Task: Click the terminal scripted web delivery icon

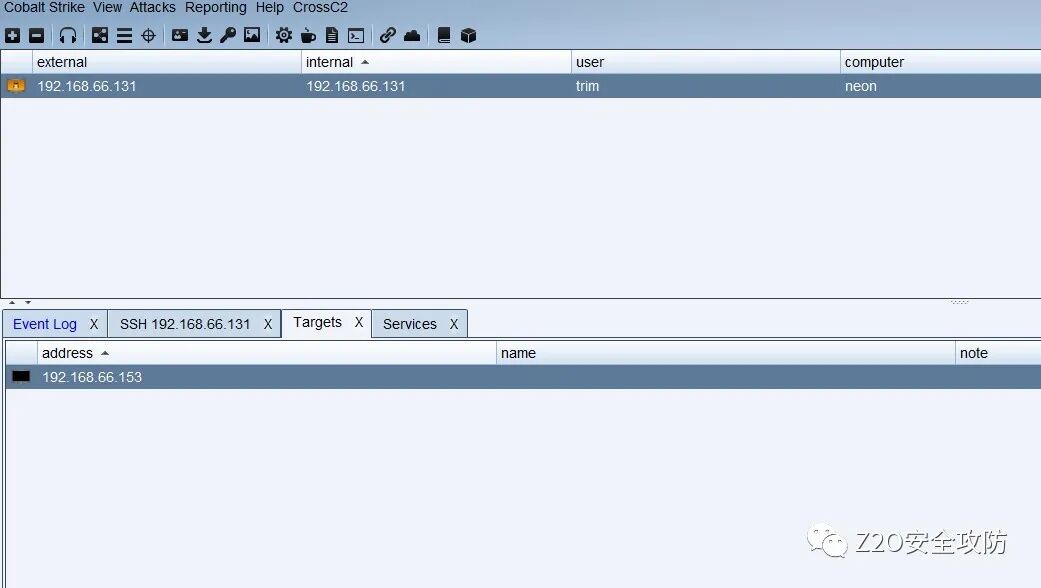Action: (x=356, y=36)
